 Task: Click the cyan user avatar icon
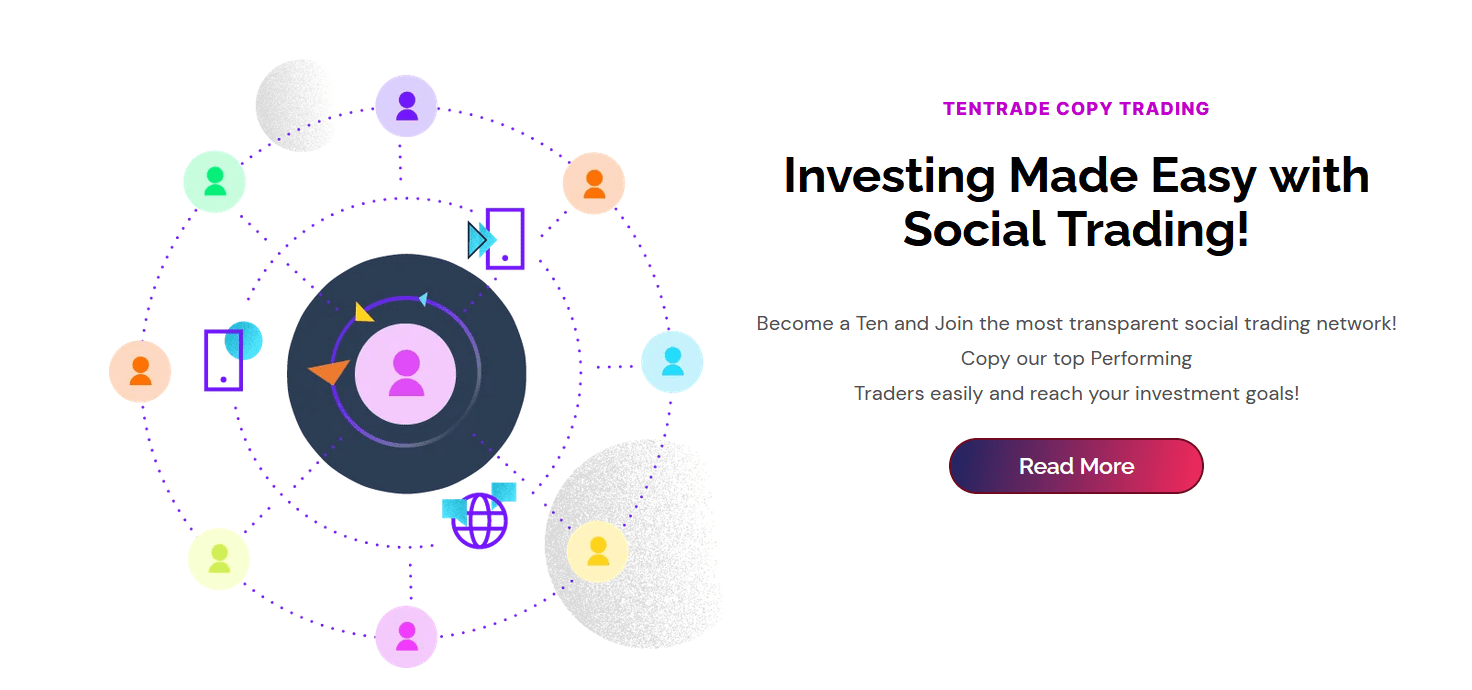(672, 361)
